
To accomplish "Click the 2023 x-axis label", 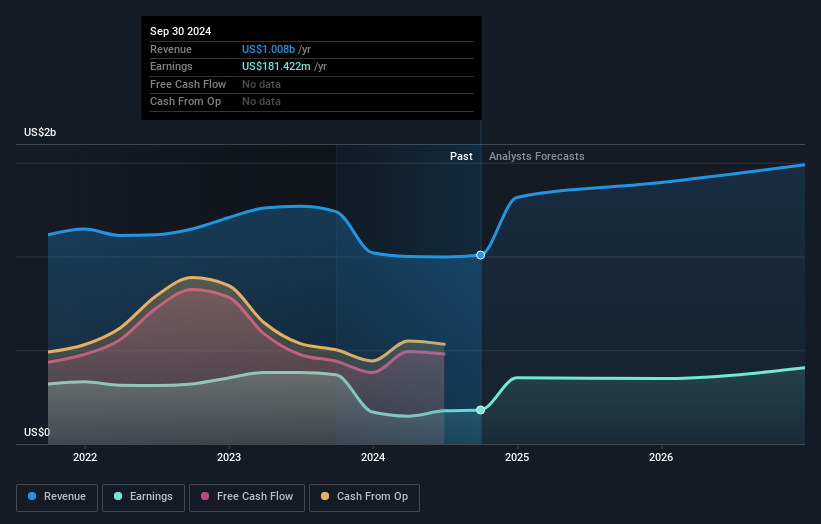I will tap(229, 457).
